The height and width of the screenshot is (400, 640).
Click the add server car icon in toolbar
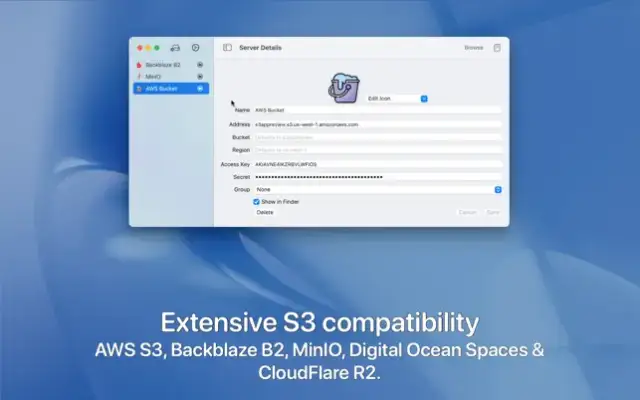pyautogui.click(x=175, y=48)
